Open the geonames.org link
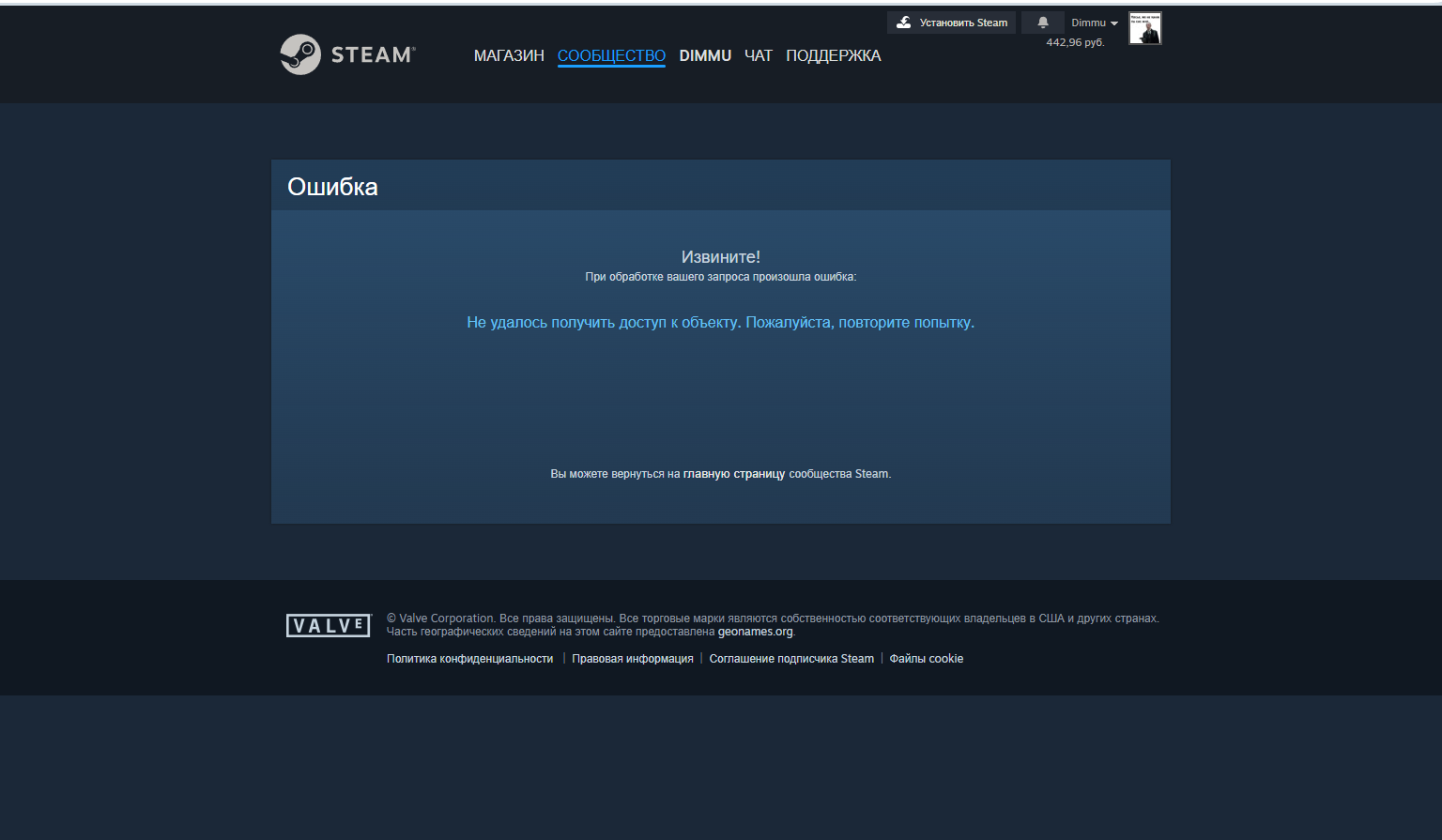 [x=756, y=632]
